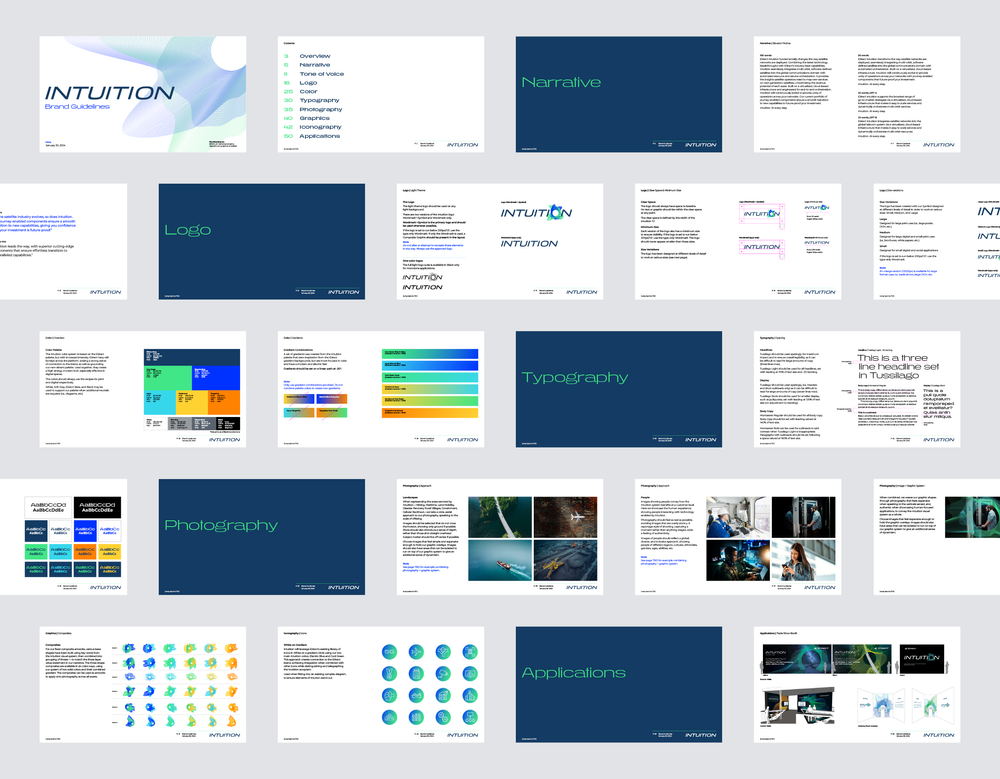Click the orange swatch in the color palette

(224, 403)
